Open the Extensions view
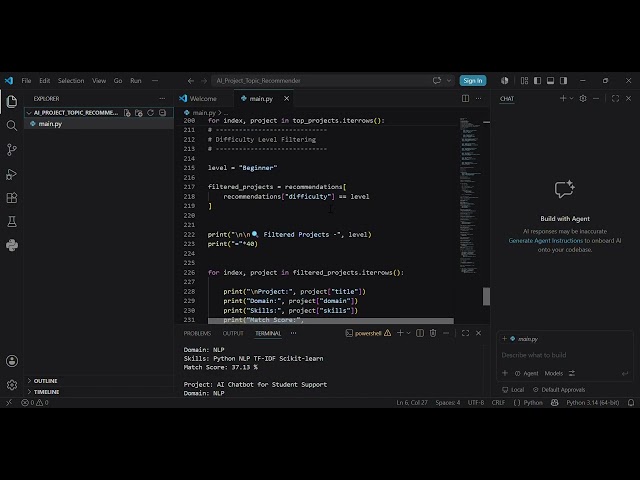 click(x=12, y=198)
